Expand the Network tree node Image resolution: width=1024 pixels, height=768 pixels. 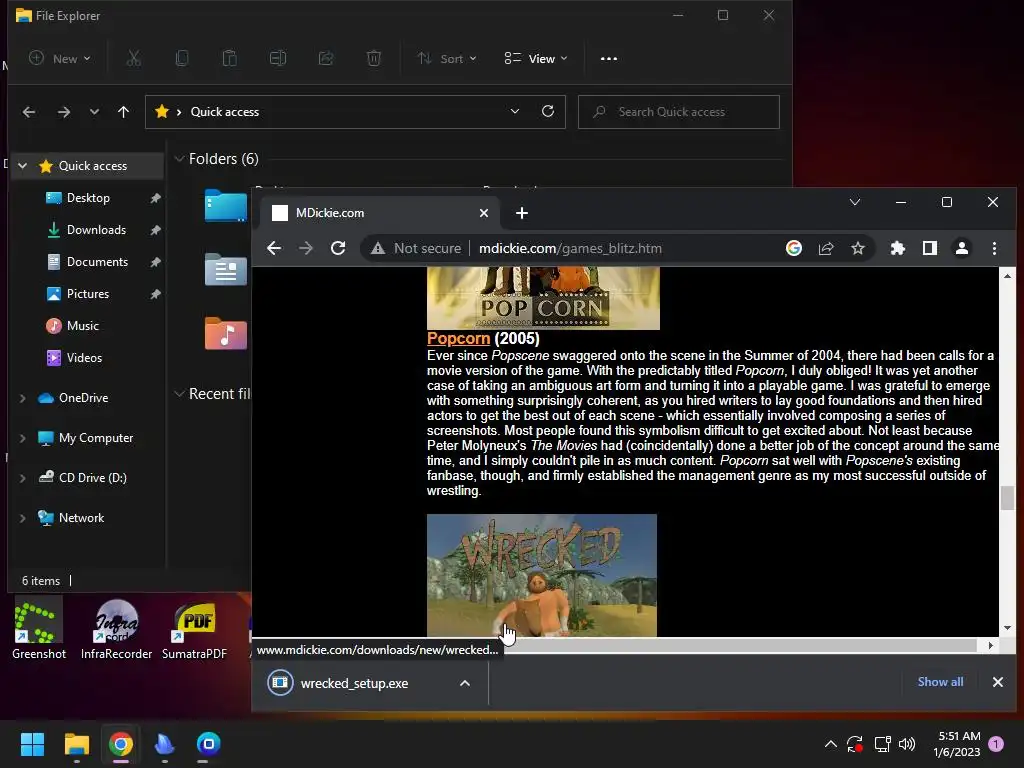(23, 518)
